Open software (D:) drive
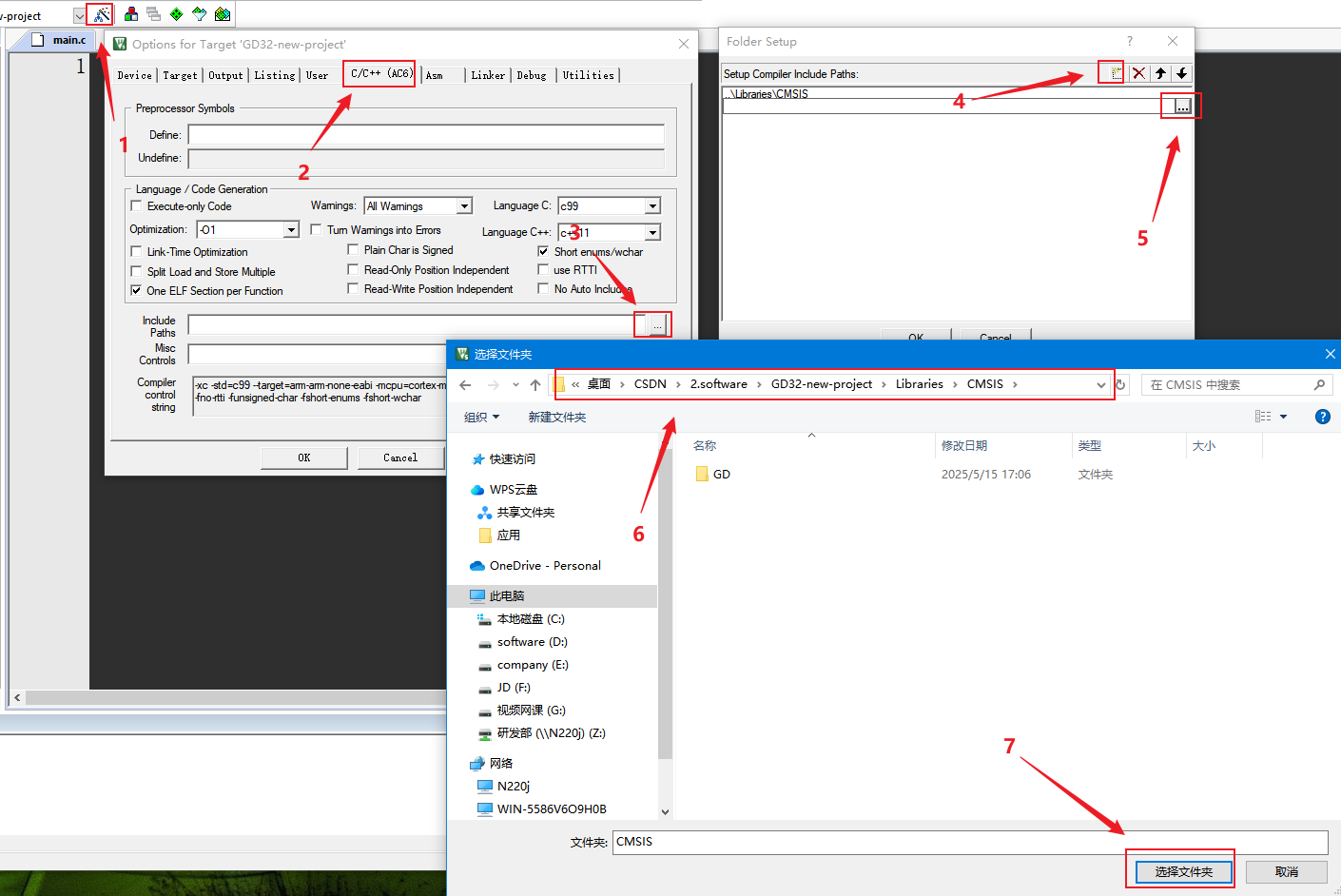The image size is (1341, 896). click(532, 642)
